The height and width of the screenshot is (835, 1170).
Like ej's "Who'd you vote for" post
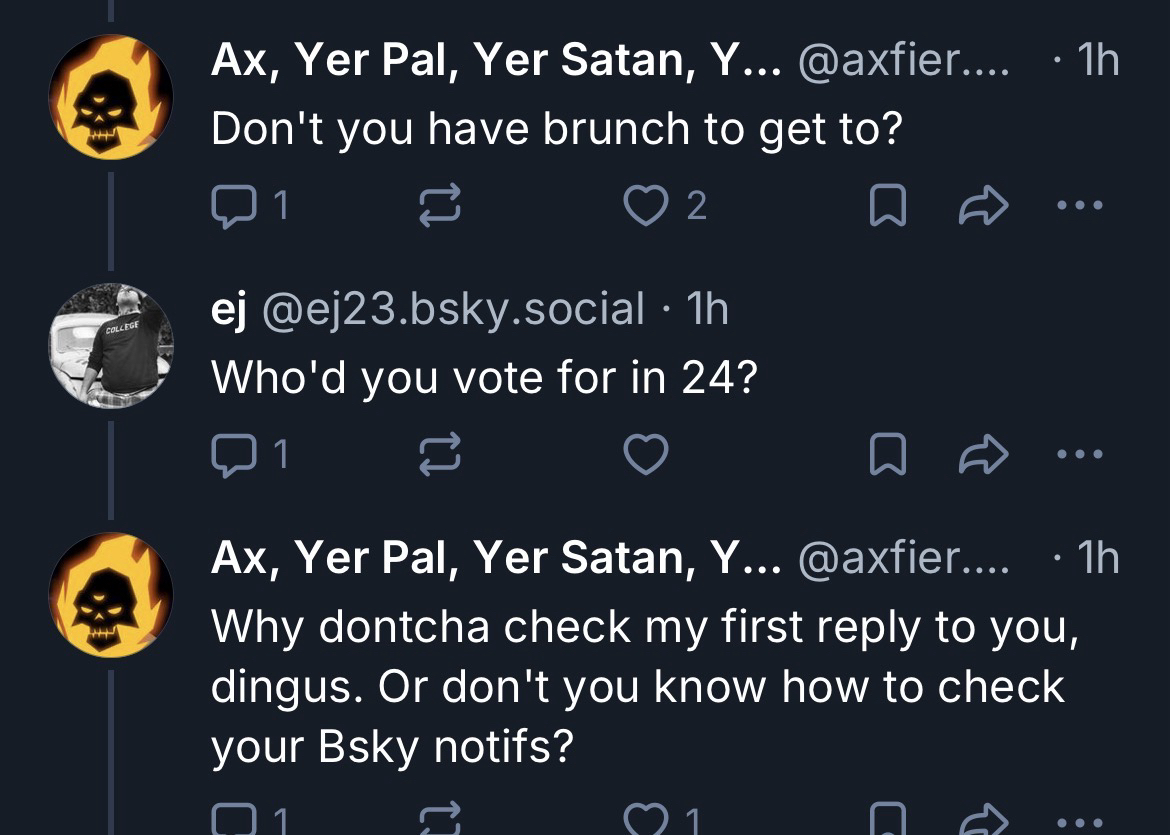pos(645,456)
